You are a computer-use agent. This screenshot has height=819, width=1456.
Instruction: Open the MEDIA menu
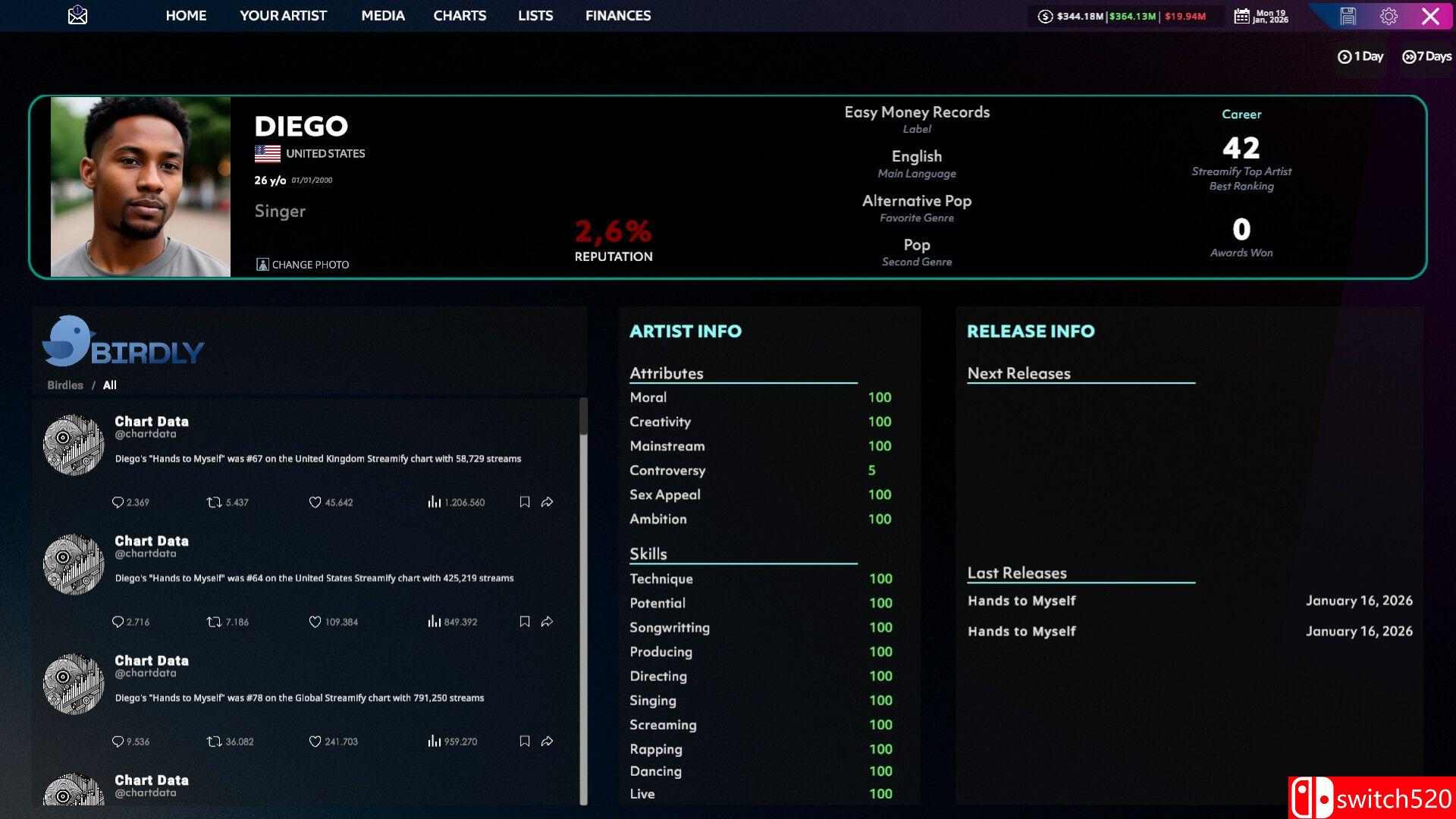click(x=383, y=15)
